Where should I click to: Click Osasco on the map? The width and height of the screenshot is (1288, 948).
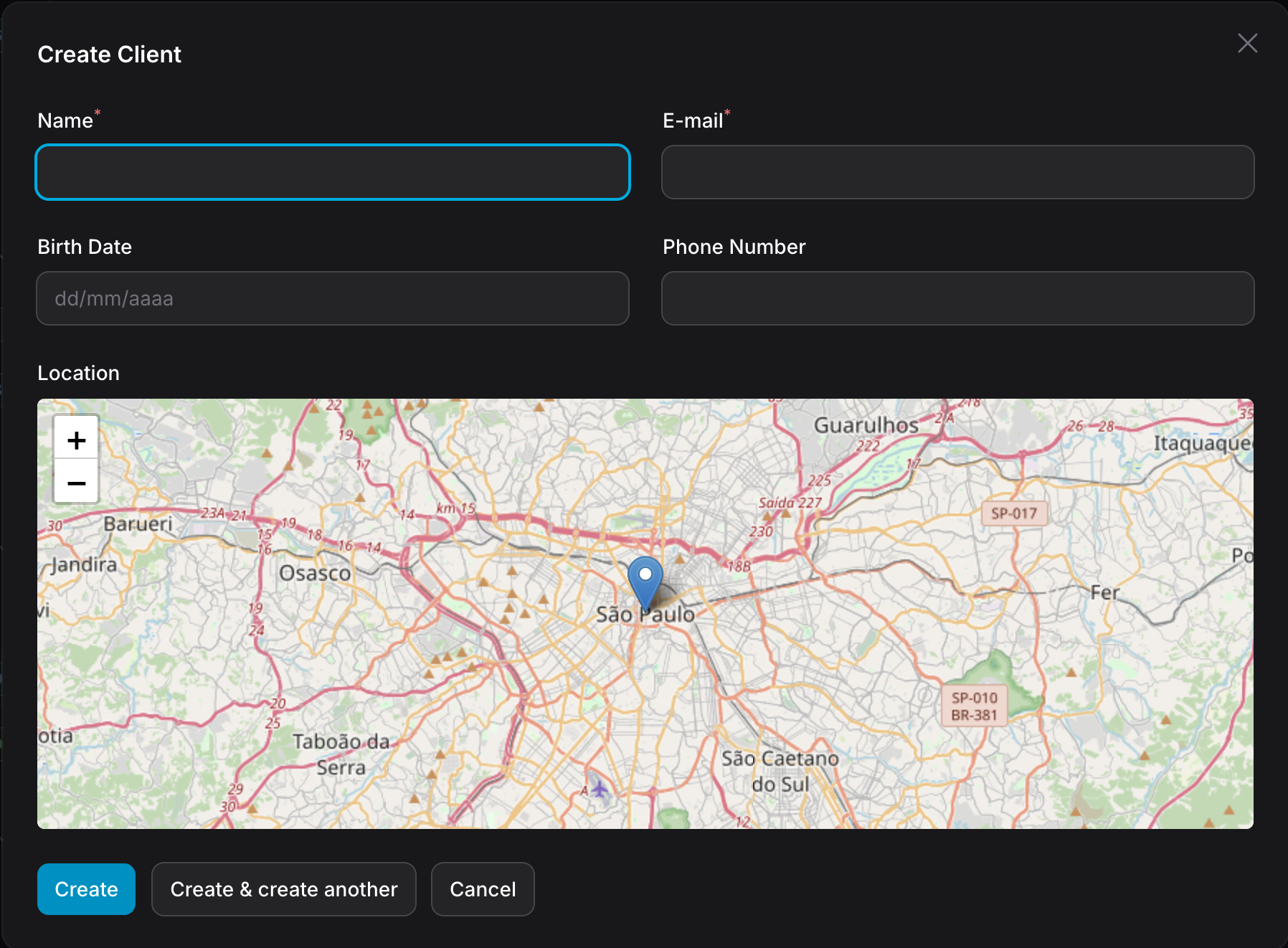coord(315,573)
